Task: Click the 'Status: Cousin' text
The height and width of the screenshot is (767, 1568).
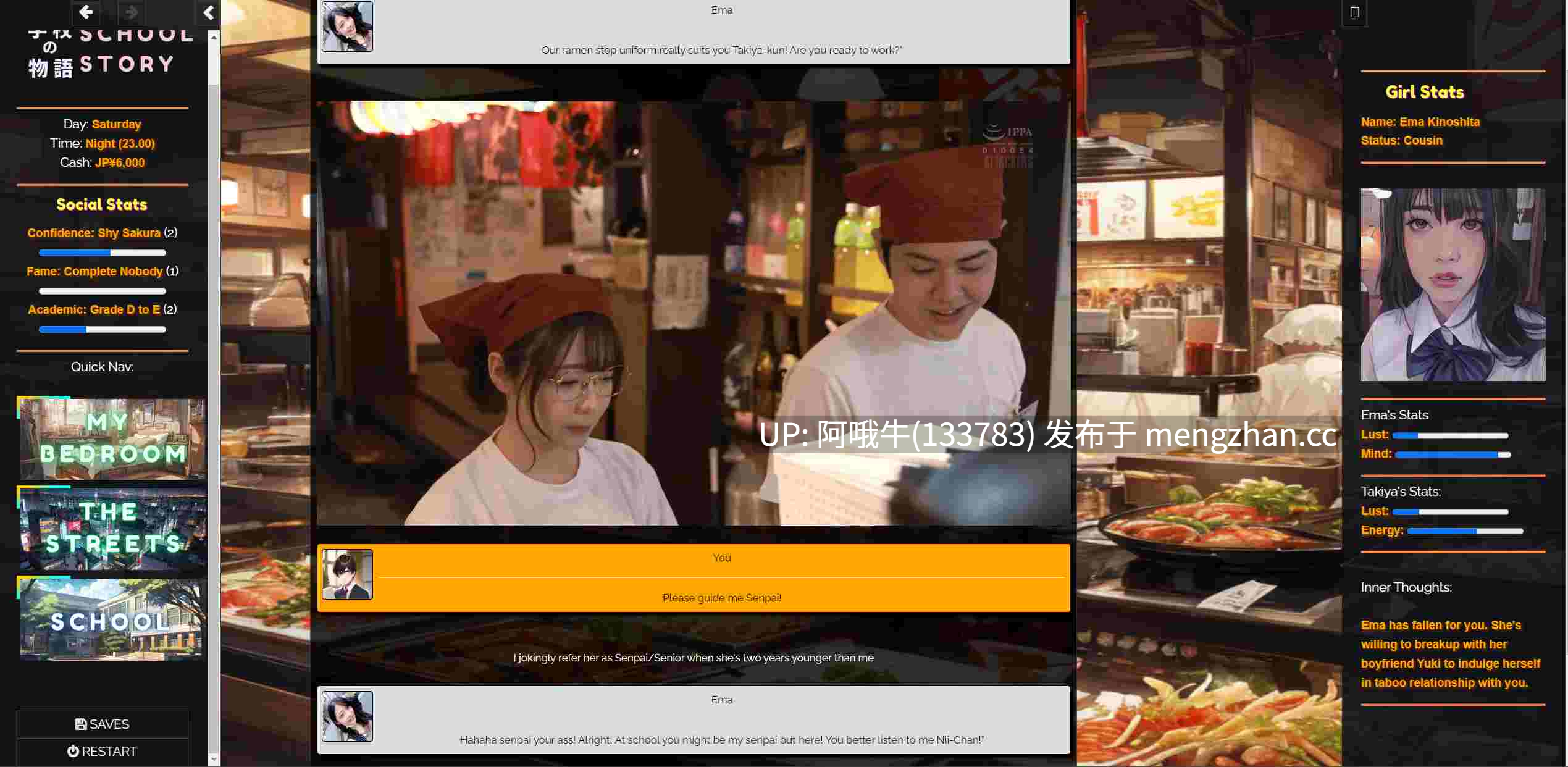Action: pyautogui.click(x=1402, y=140)
